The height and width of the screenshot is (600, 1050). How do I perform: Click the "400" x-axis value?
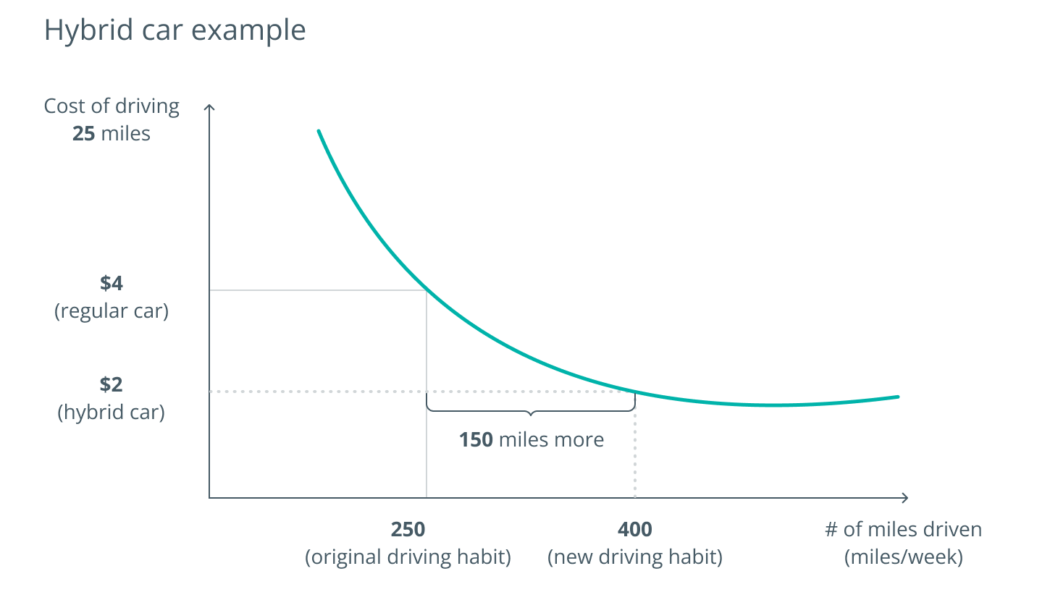(x=635, y=530)
